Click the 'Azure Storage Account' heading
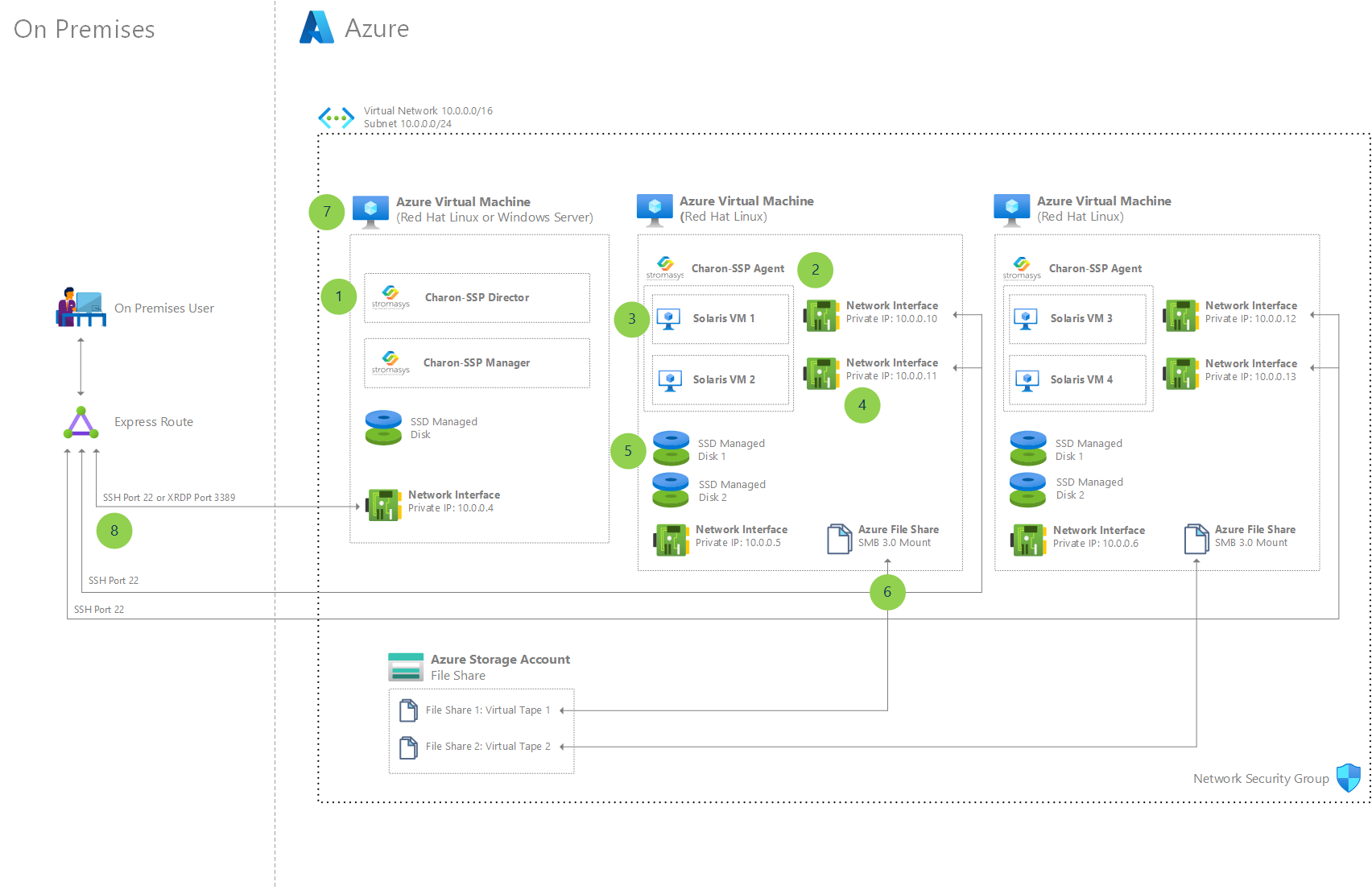The height and width of the screenshot is (890, 1372). click(x=500, y=660)
